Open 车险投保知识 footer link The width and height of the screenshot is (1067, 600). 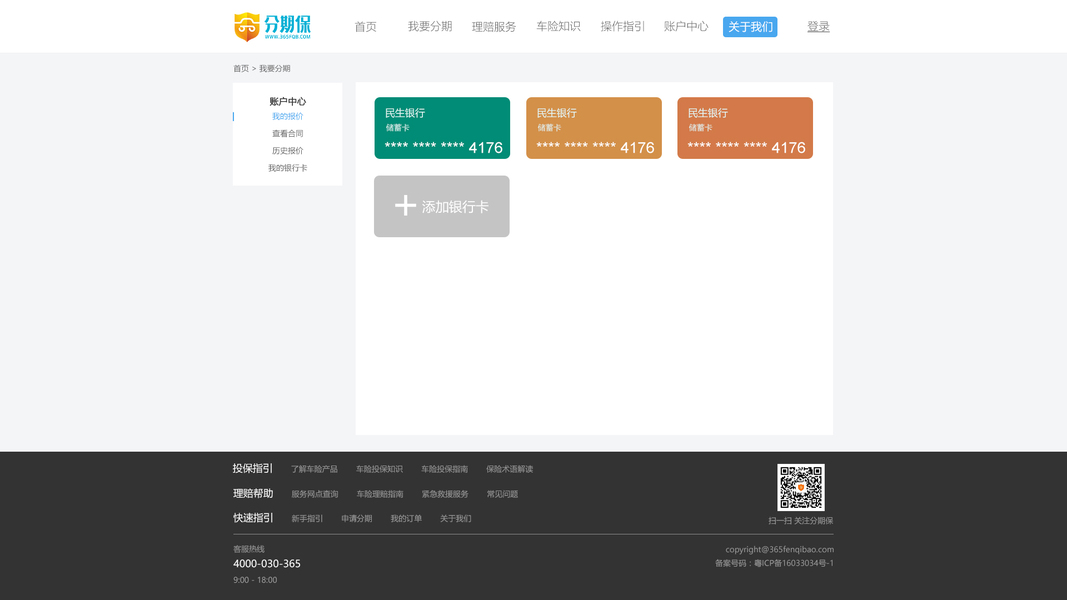pyautogui.click(x=379, y=469)
